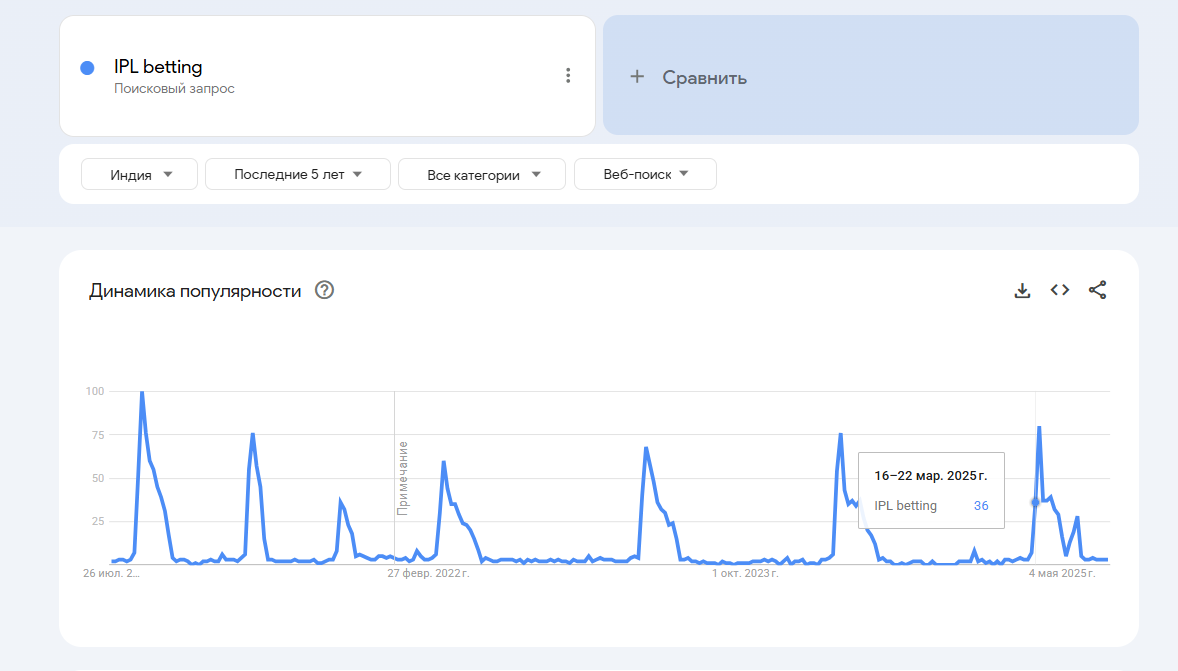Click the blue dot beside IPL betting
The width and height of the screenshot is (1178, 671).
87,68
